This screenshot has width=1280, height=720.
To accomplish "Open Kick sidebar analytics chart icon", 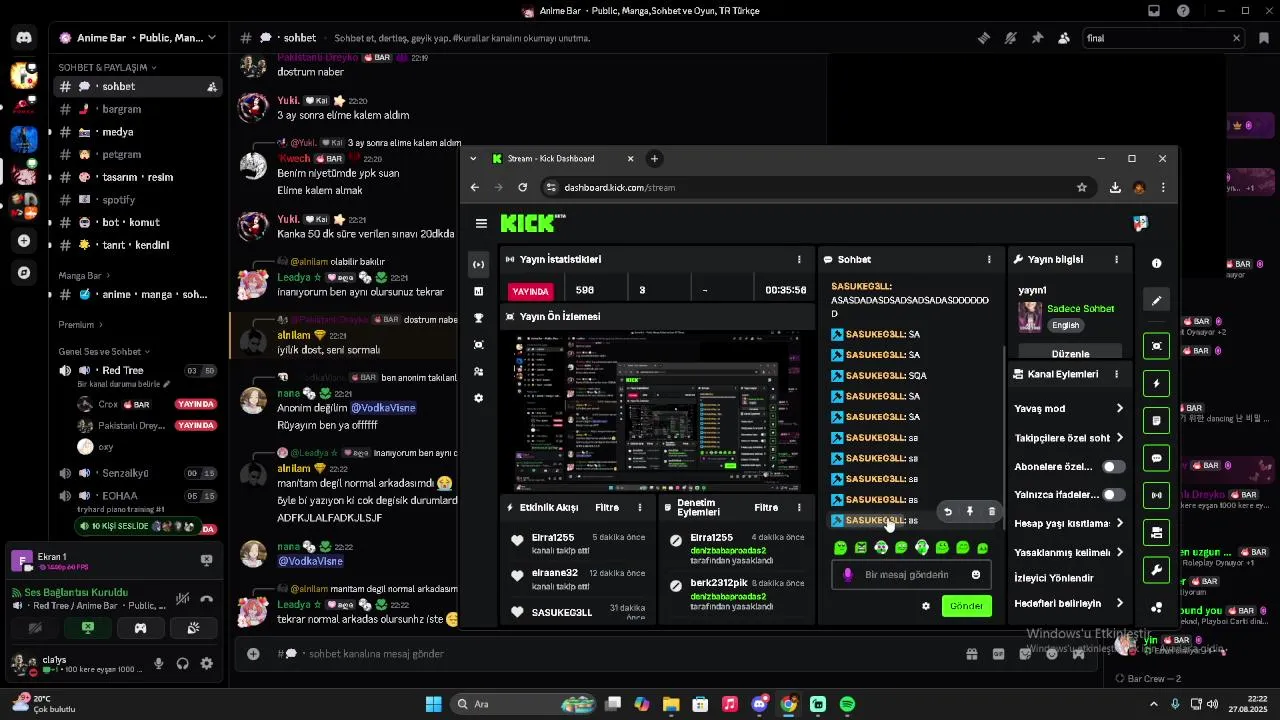I will tap(478, 291).
